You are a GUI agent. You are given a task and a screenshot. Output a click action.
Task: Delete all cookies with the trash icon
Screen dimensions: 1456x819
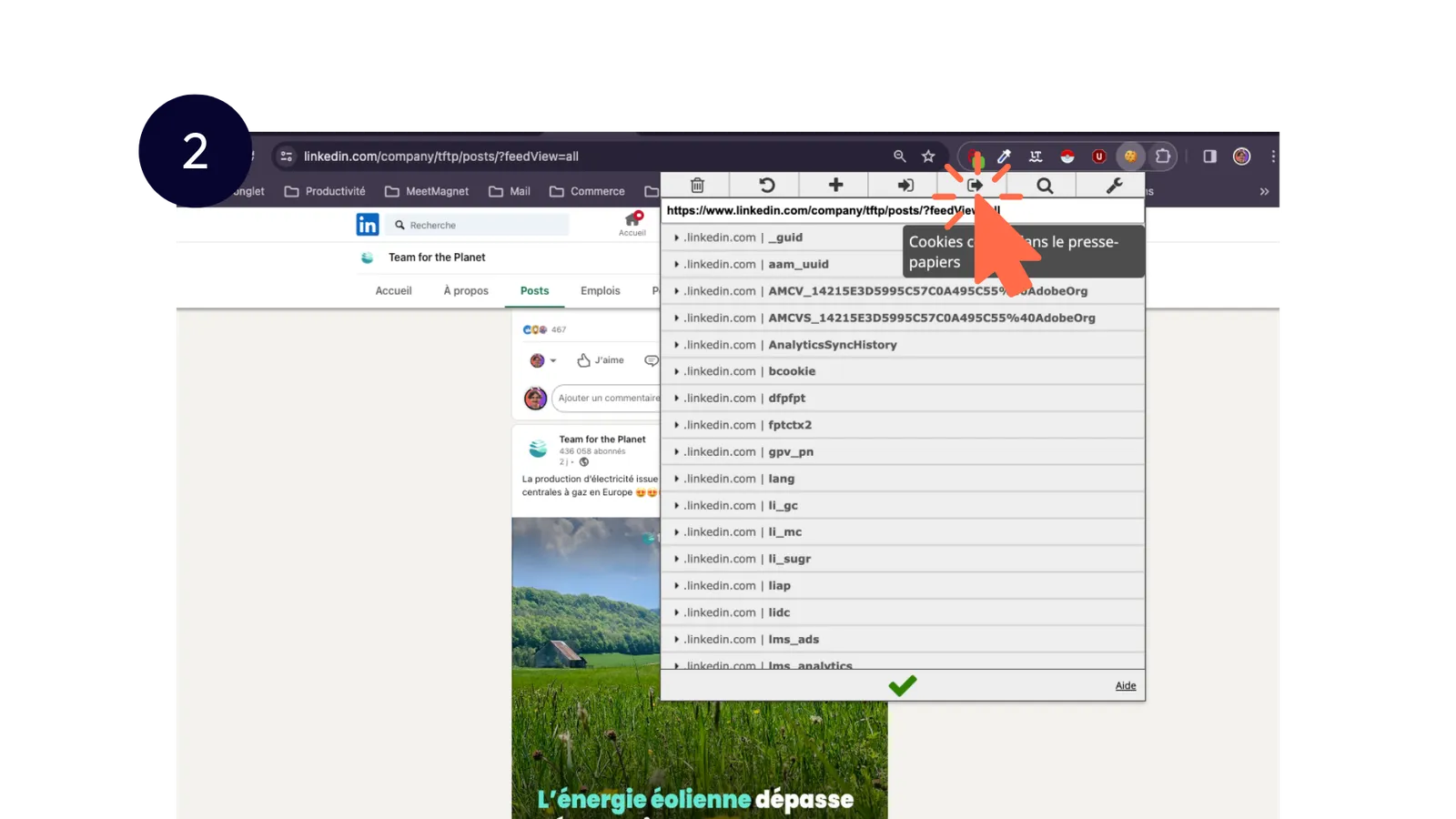pyautogui.click(x=697, y=185)
